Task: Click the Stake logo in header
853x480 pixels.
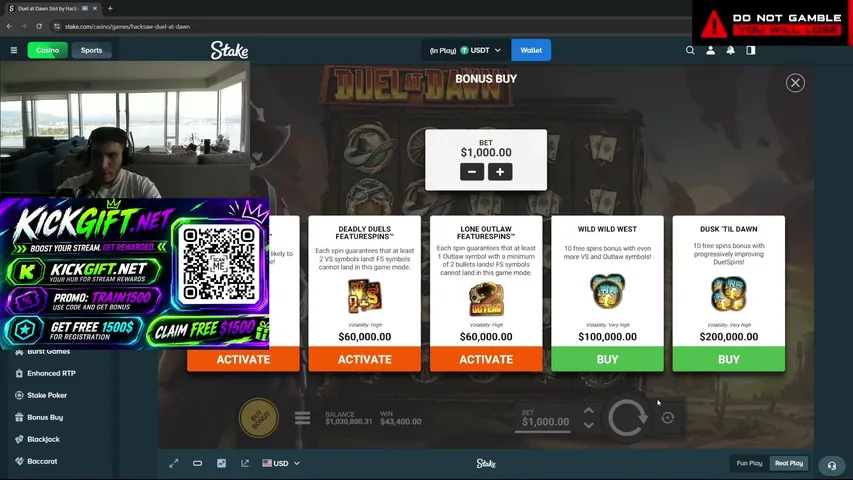Action: (x=229, y=50)
